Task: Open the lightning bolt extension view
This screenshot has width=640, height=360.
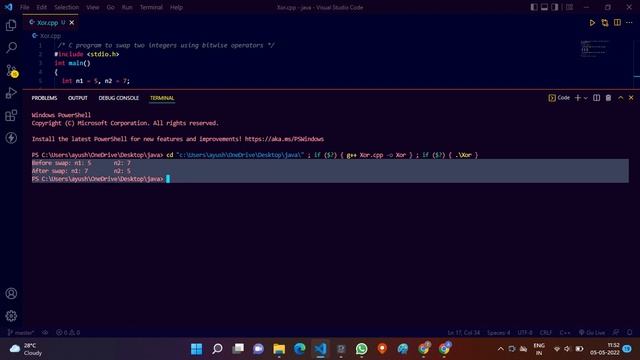Action: click(11, 138)
